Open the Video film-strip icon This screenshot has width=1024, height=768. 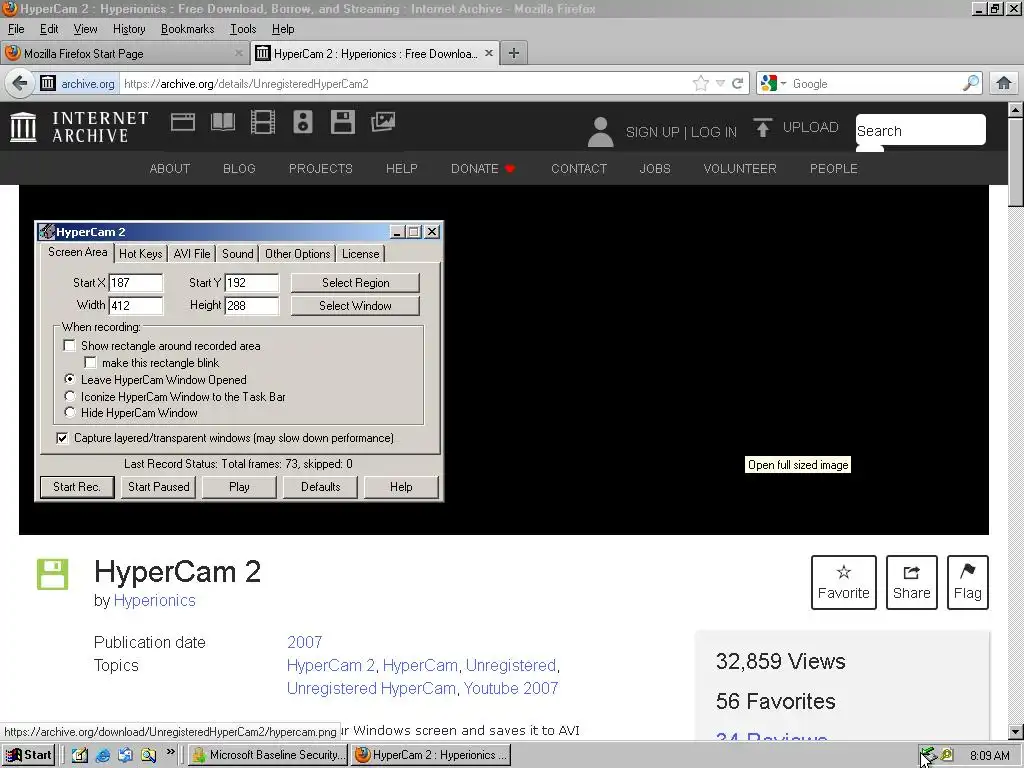263,122
